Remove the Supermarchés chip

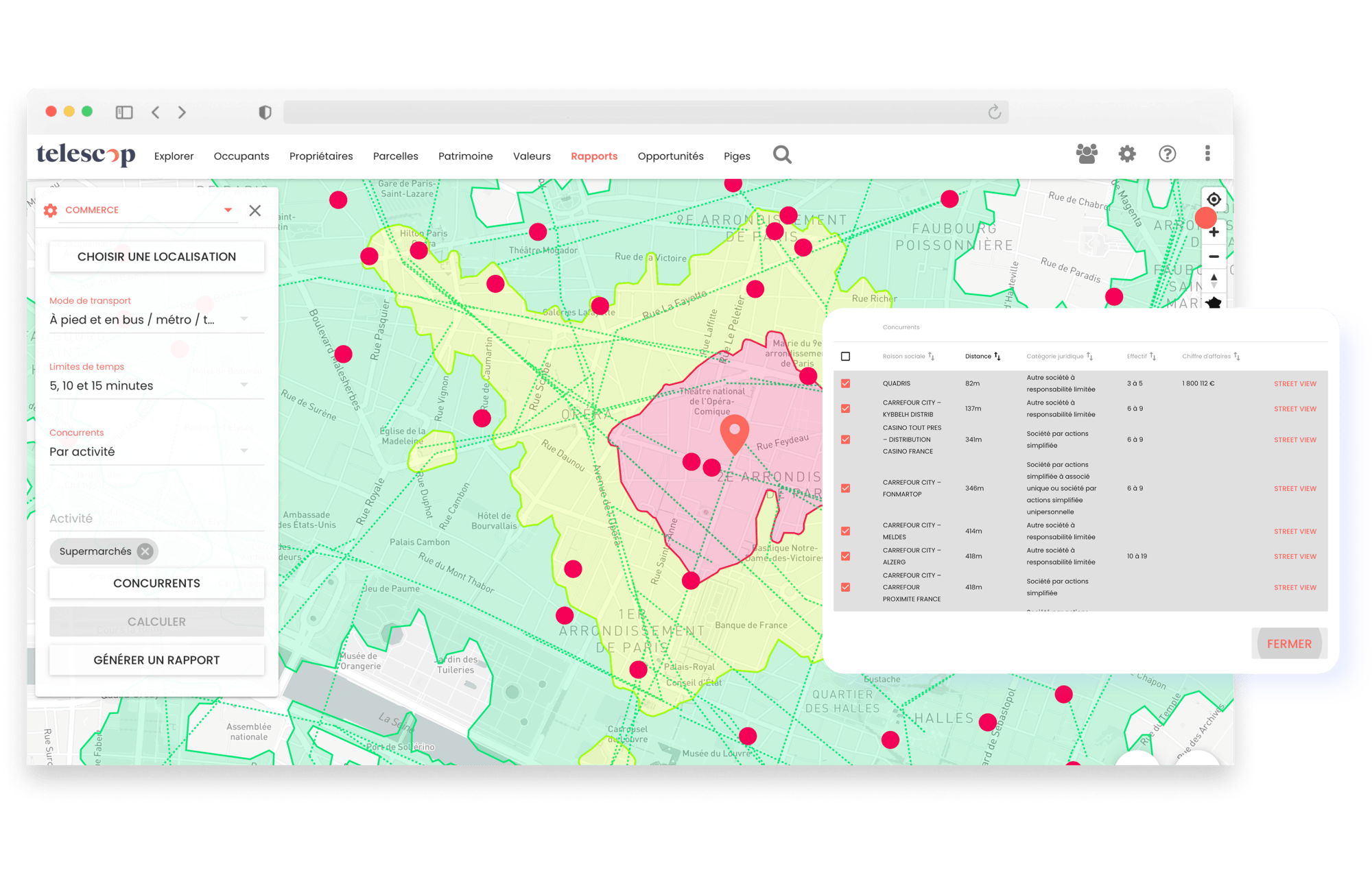pyautogui.click(x=145, y=551)
